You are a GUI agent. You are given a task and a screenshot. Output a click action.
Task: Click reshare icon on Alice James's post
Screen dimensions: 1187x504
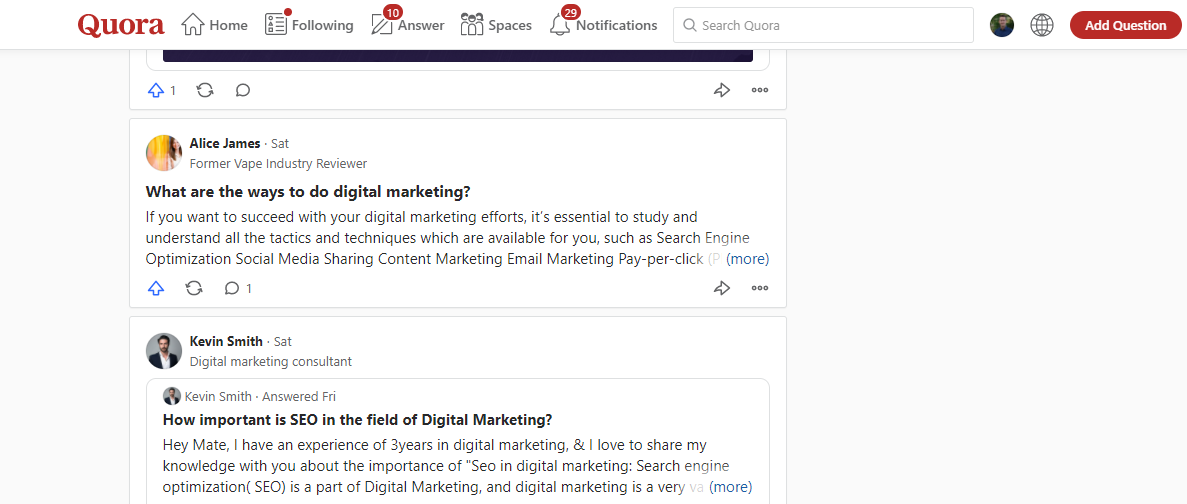coord(195,288)
